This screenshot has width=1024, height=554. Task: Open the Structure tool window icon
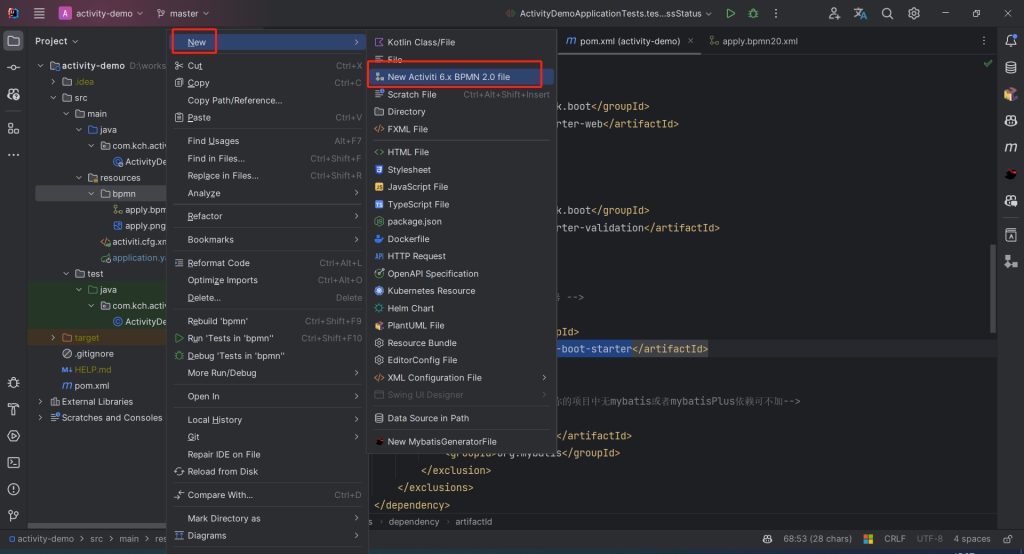(x=13, y=128)
